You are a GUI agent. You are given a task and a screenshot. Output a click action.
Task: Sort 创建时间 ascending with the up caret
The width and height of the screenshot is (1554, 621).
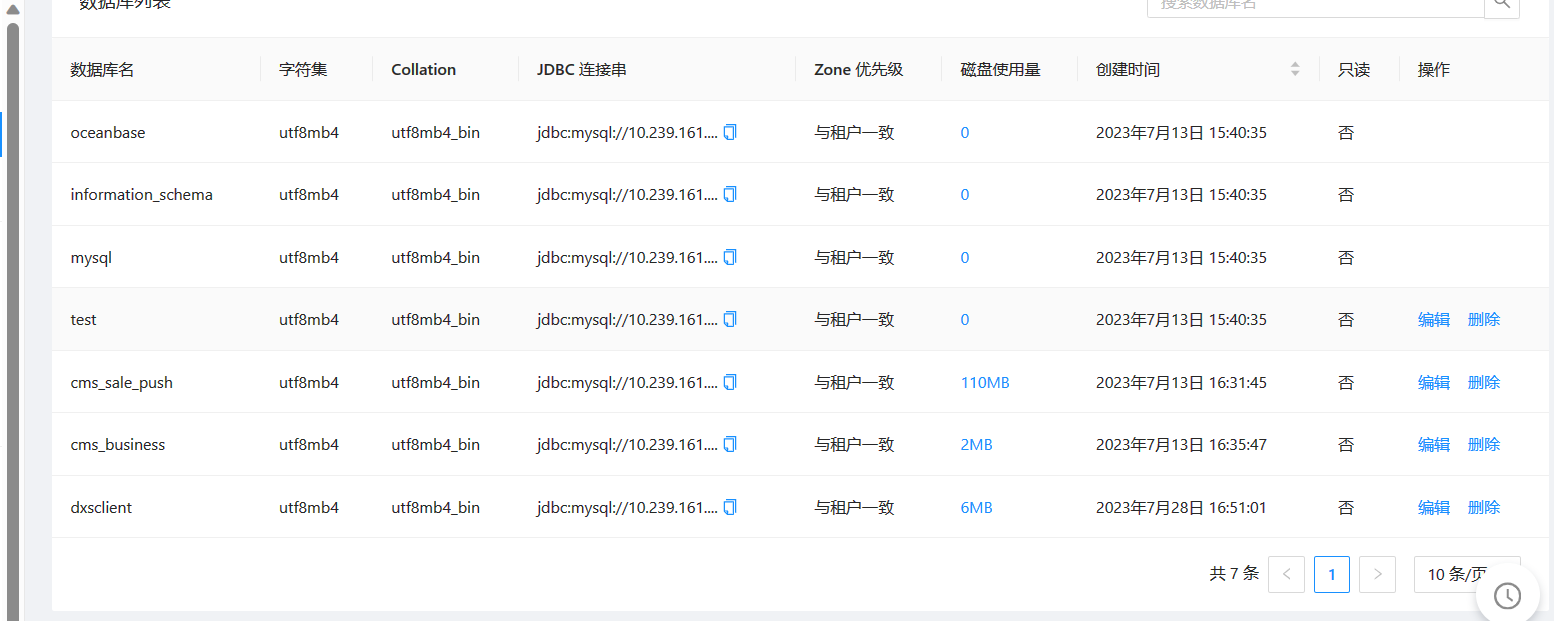pos(1296,64)
